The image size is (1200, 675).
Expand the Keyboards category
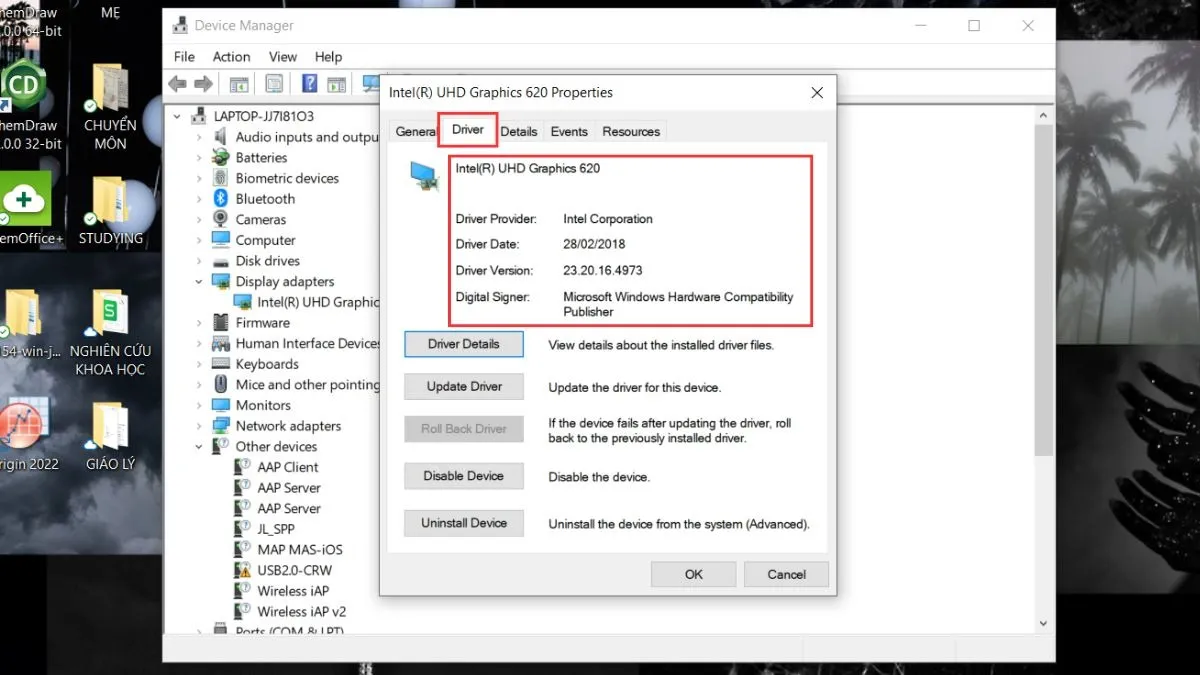click(x=199, y=364)
